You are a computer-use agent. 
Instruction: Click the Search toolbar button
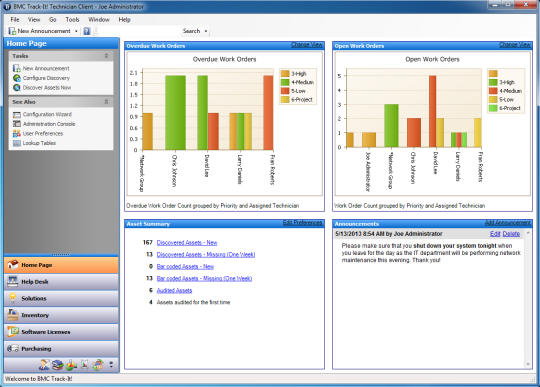click(x=191, y=31)
